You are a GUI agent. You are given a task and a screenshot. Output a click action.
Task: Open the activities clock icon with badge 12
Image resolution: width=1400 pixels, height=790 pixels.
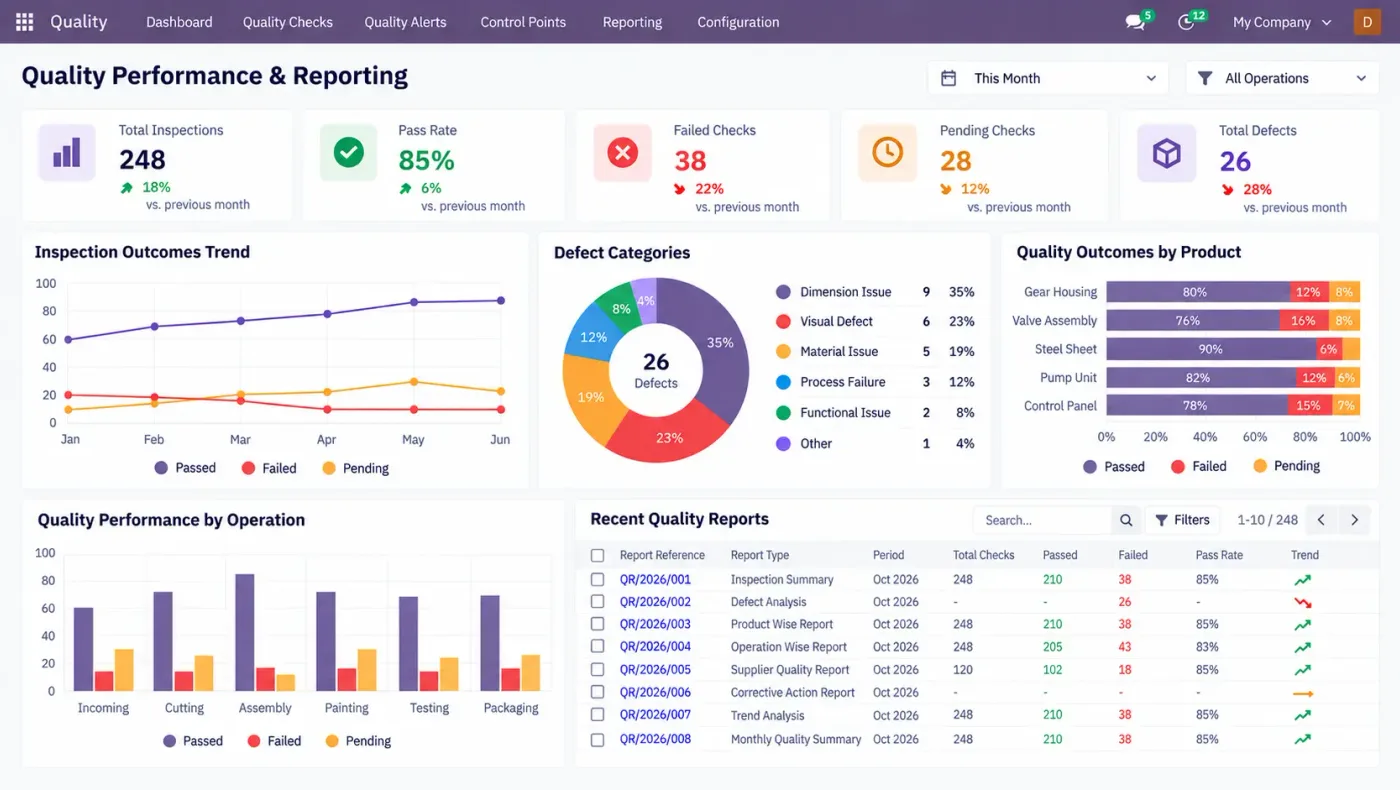point(1187,22)
